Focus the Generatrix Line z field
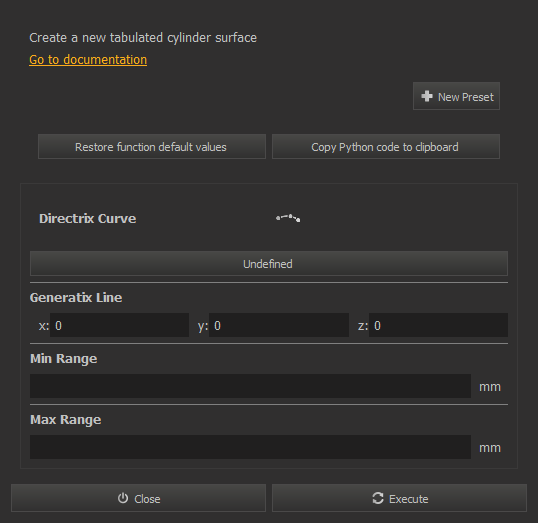Viewport: 538px width, 523px height. pyautogui.click(x=438, y=325)
